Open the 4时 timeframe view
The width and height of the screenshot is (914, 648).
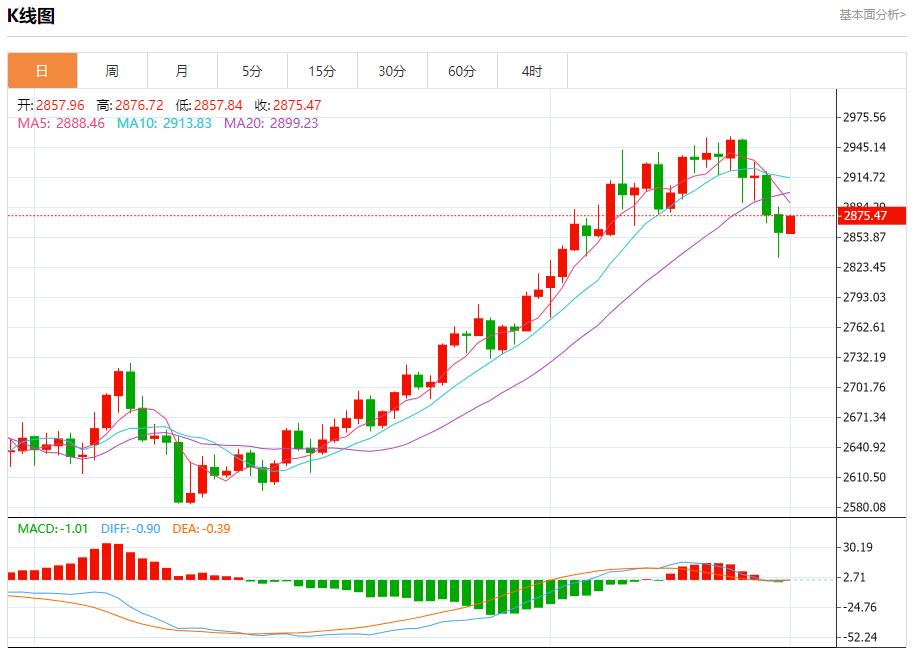click(x=533, y=71)
